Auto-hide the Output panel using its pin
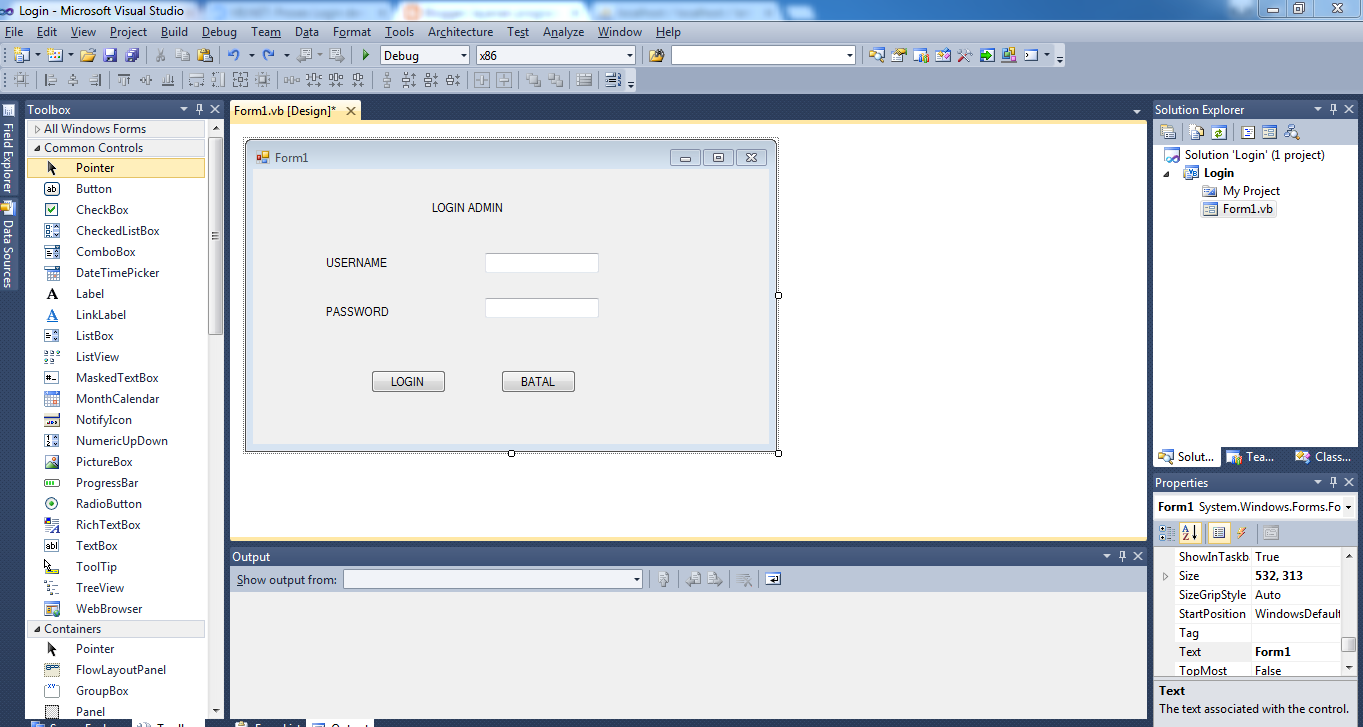 tap(1121, 556)
